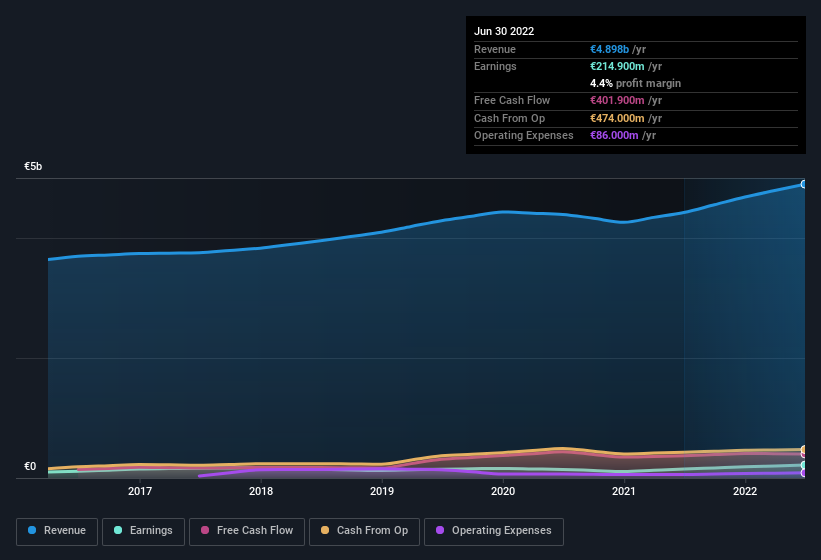The image size is (821, 560).
Task: Click the 2021 axis label
Action: (624, 491)
